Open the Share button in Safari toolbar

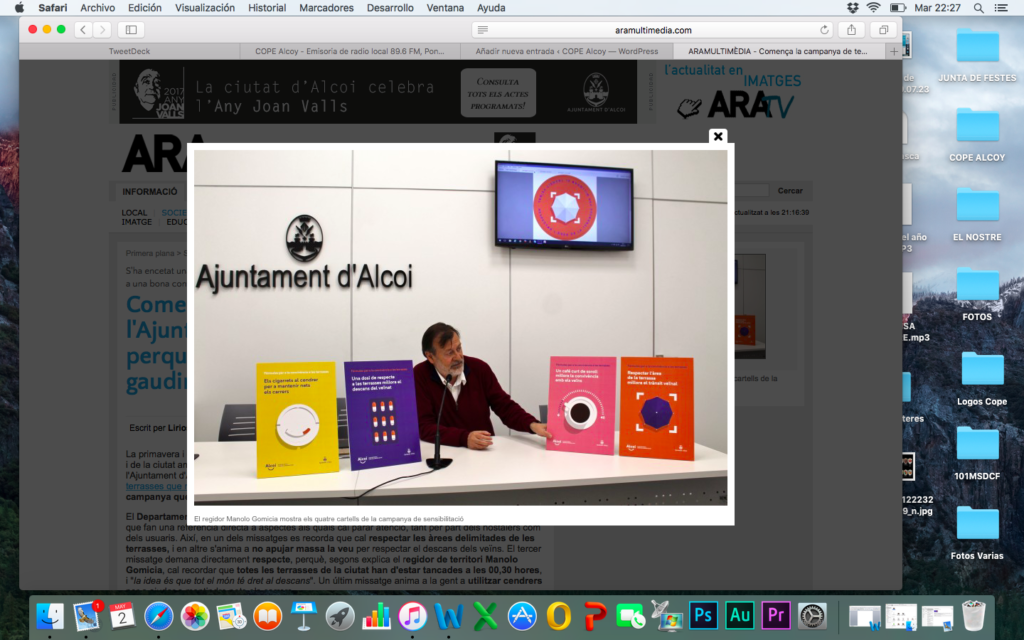coord(851,30)
